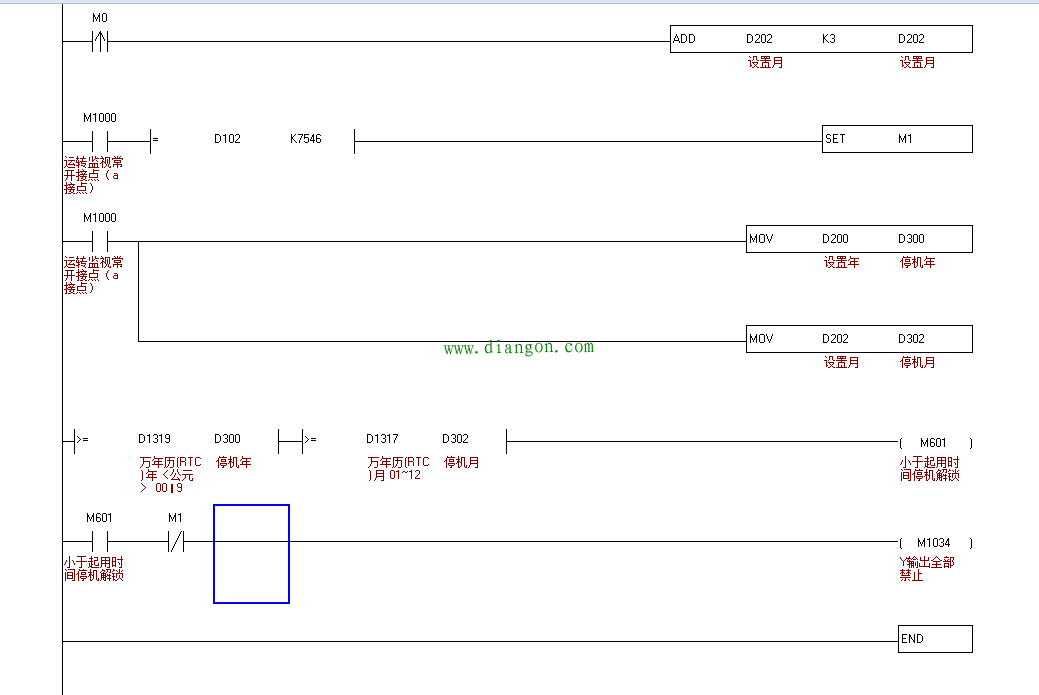Select the M1034 output coil

934,542
